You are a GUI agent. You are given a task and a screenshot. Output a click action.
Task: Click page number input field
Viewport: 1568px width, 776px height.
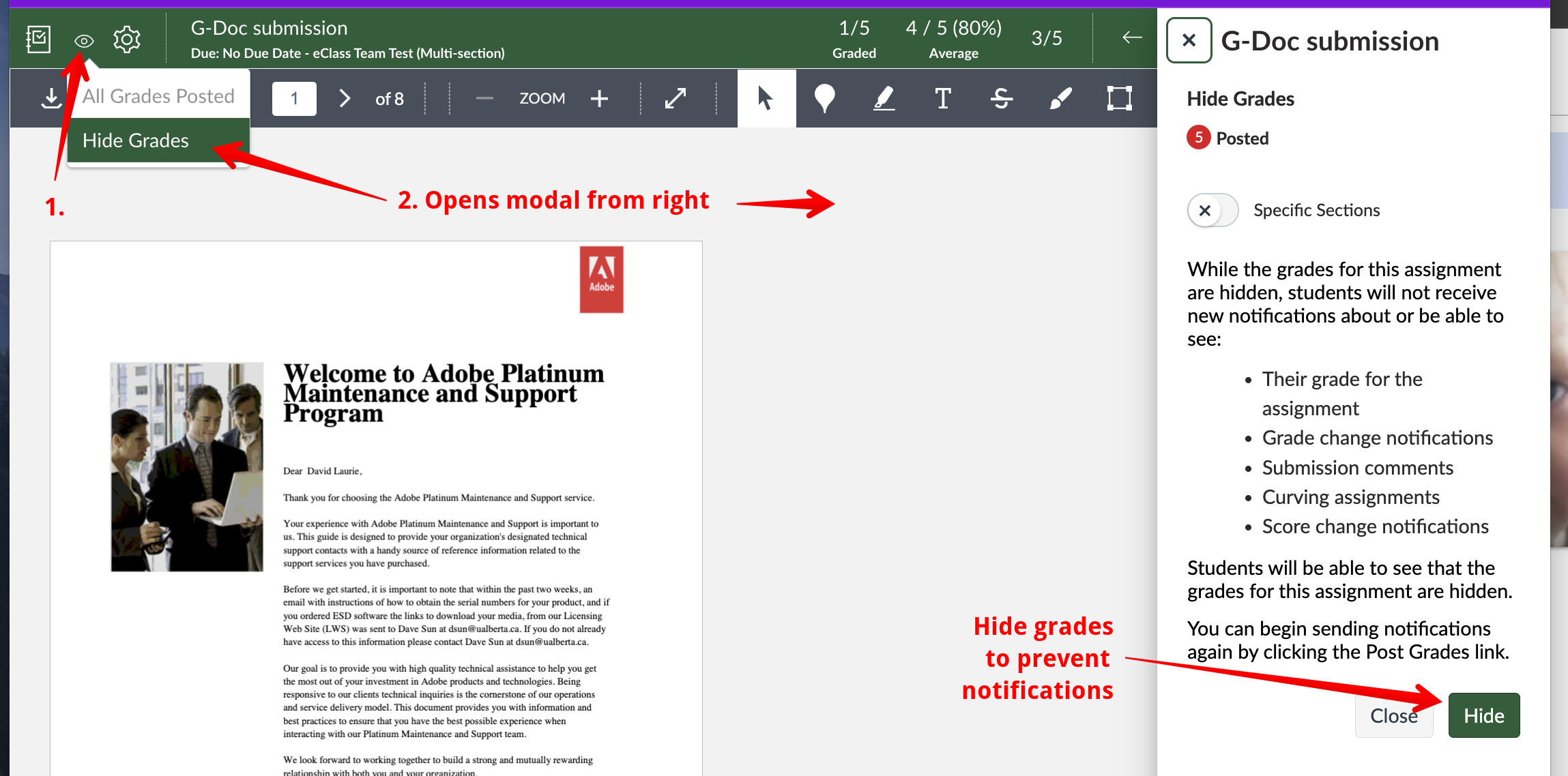294,97
